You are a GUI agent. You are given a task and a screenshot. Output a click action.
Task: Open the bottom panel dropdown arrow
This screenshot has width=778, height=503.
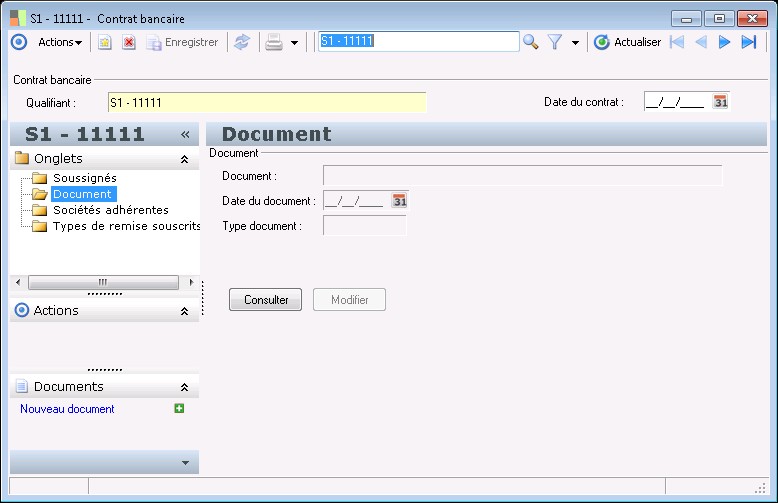(185, 462)
